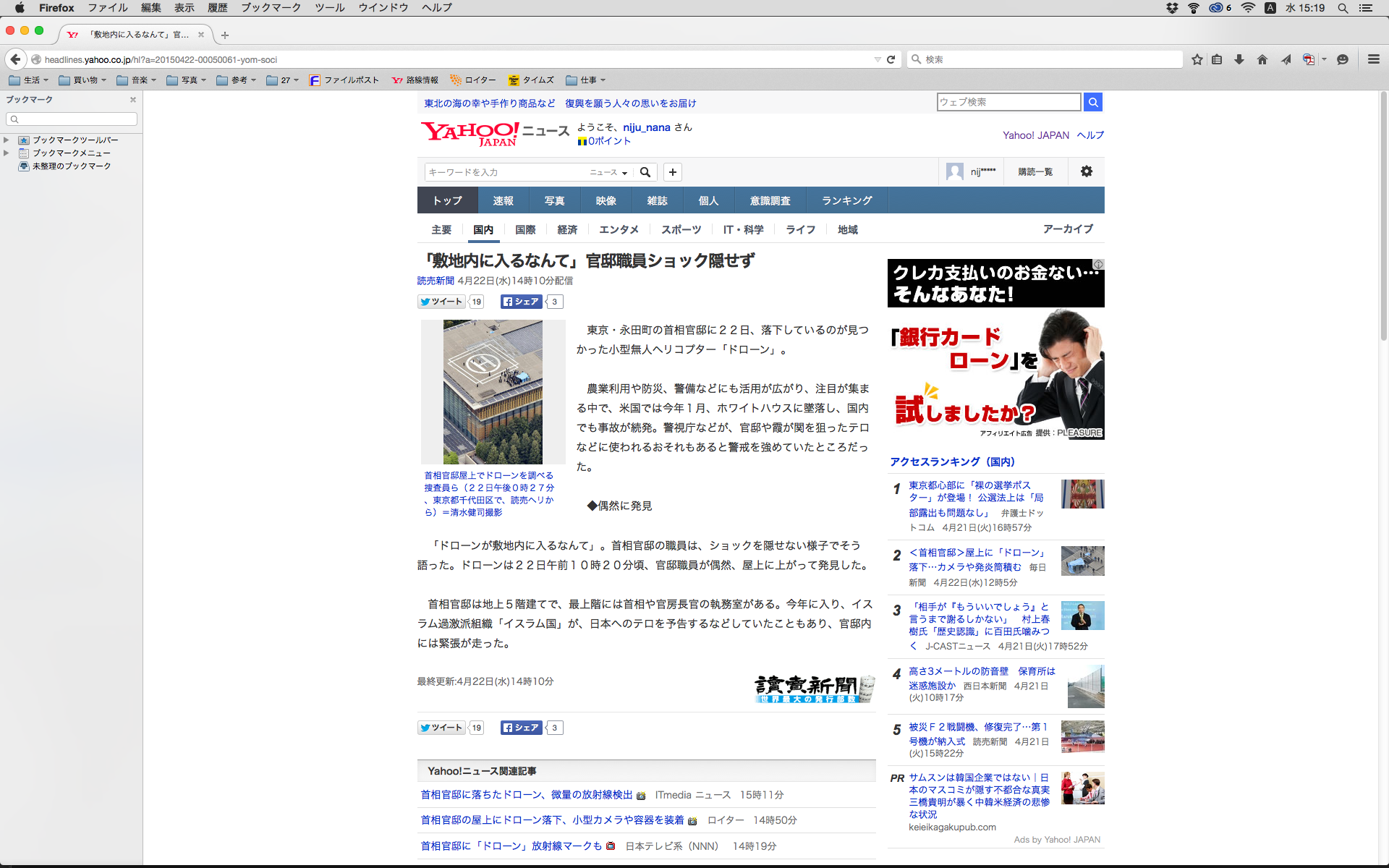Open the 履歴 menu in the menu bar
The width and height of the screenshot is (1389, 868).
[217, 8]
